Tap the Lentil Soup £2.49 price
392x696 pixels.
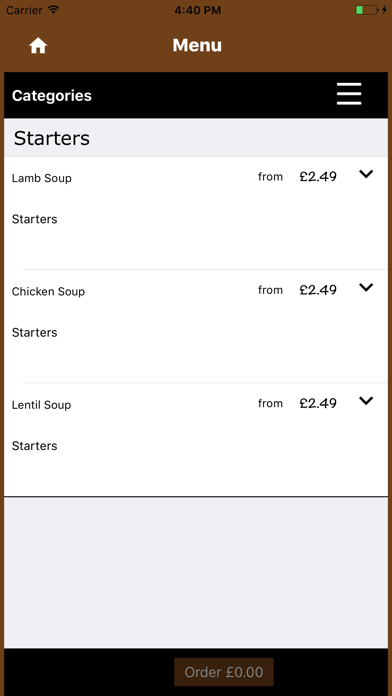click(318, 403)
